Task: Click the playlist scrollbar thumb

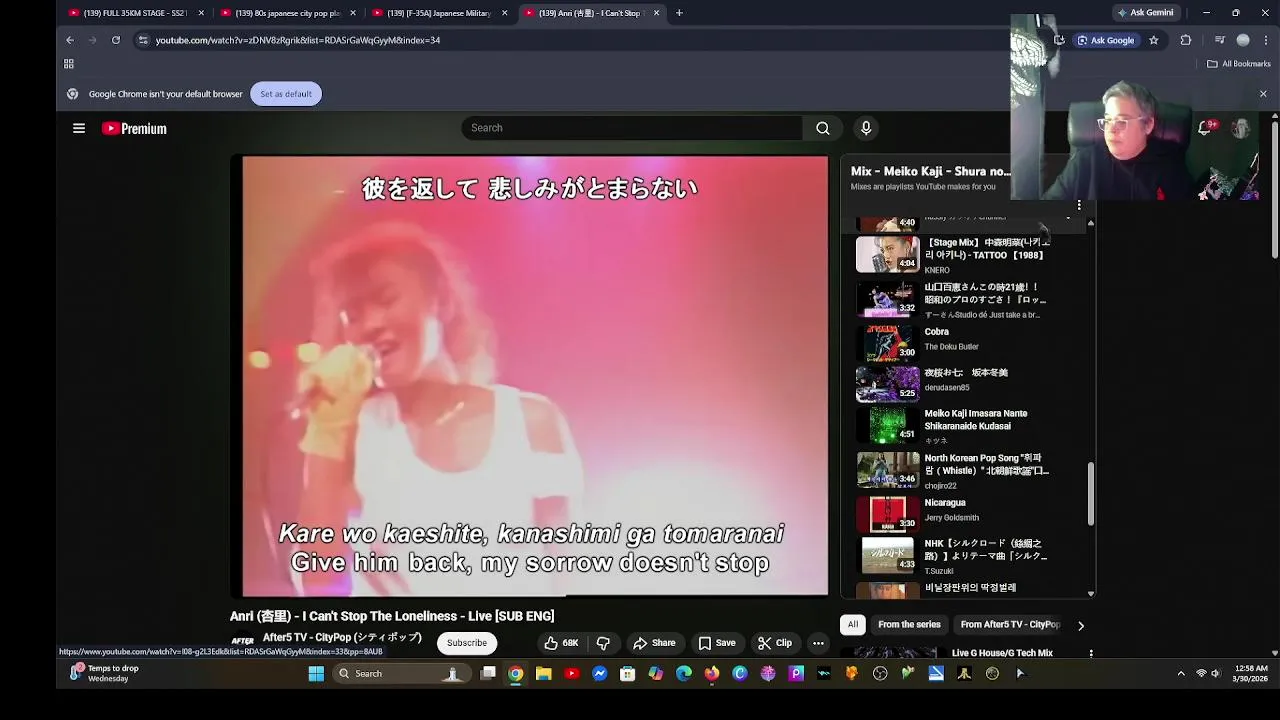Action: pyautogui.click(x=1090, y=494)
